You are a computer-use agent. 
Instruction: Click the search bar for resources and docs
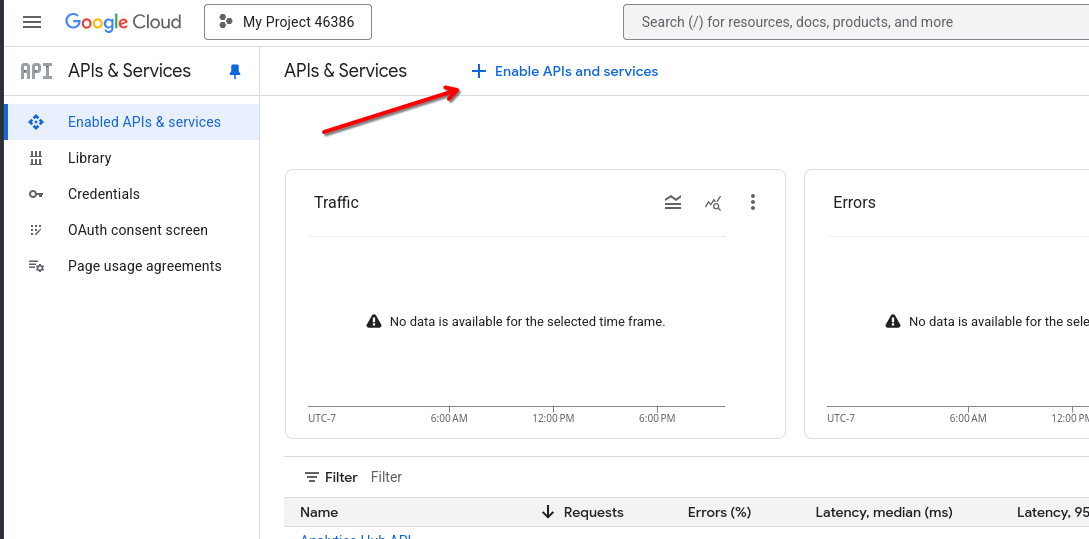(856, 22)
